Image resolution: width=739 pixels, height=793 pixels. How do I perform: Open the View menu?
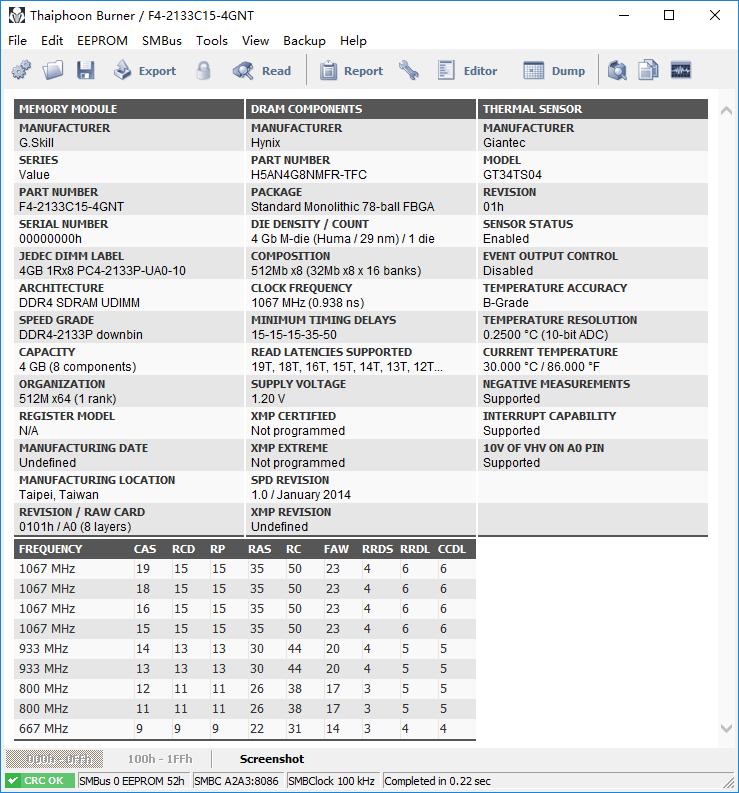(255, 40)
